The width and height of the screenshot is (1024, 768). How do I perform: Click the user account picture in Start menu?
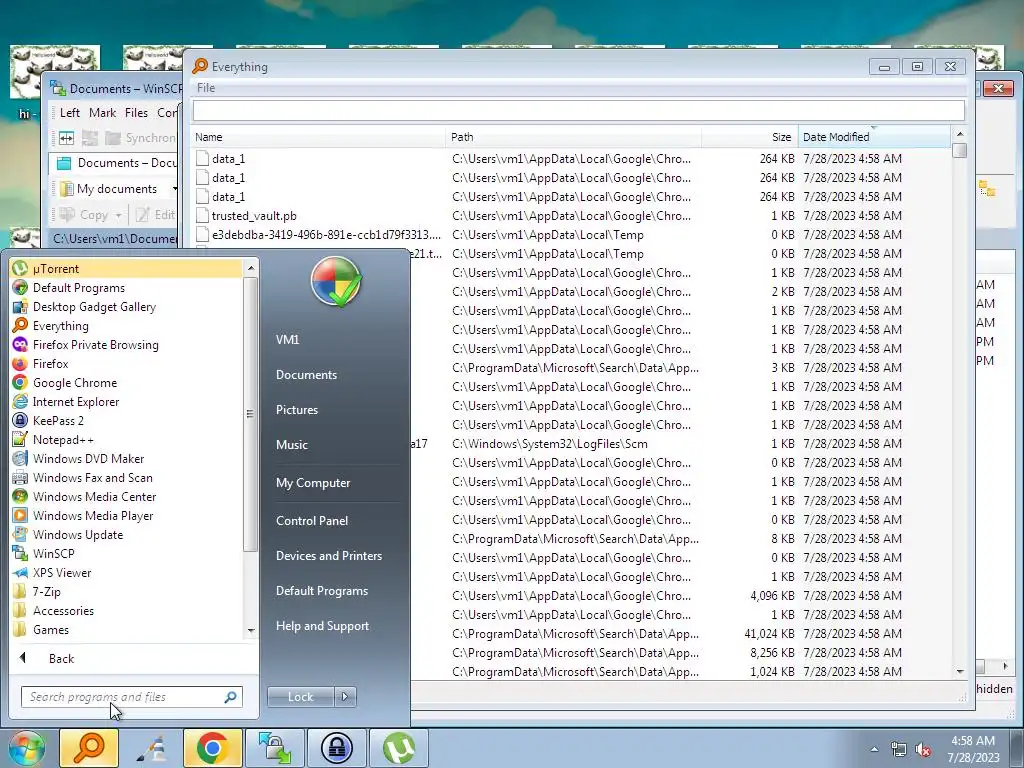click(x=336, y=282)
